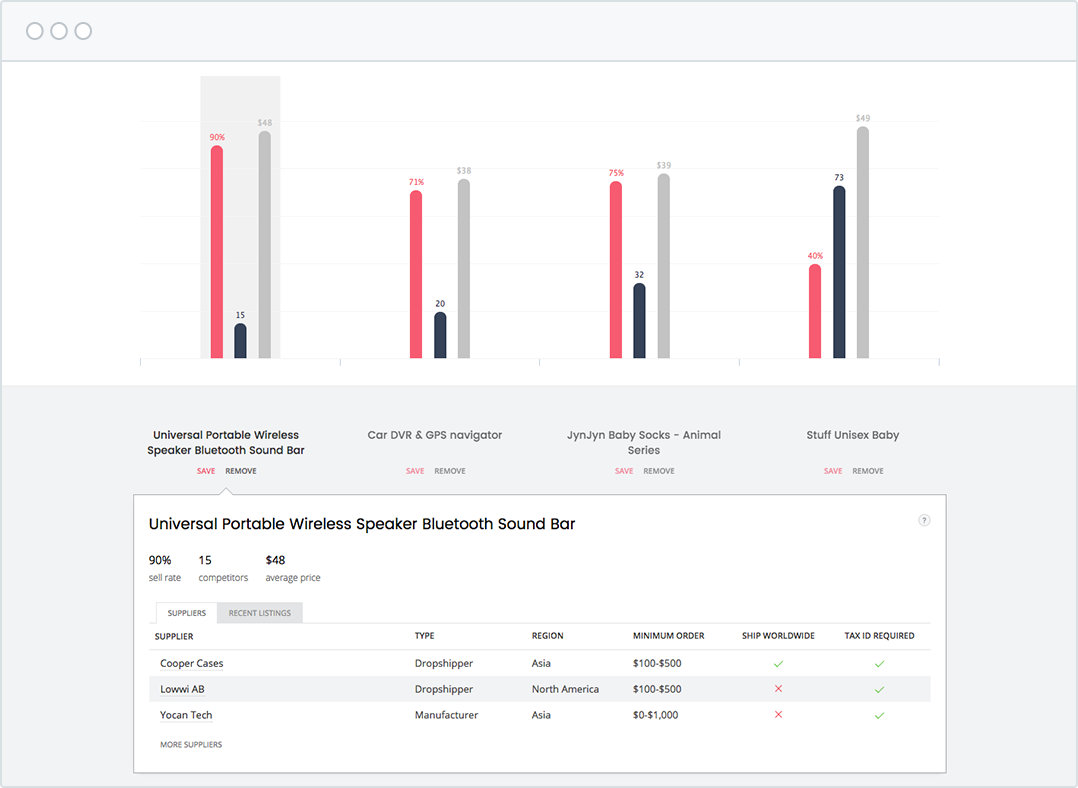Click Cooper Cases ship worldwide checkmark

[778, 664]
